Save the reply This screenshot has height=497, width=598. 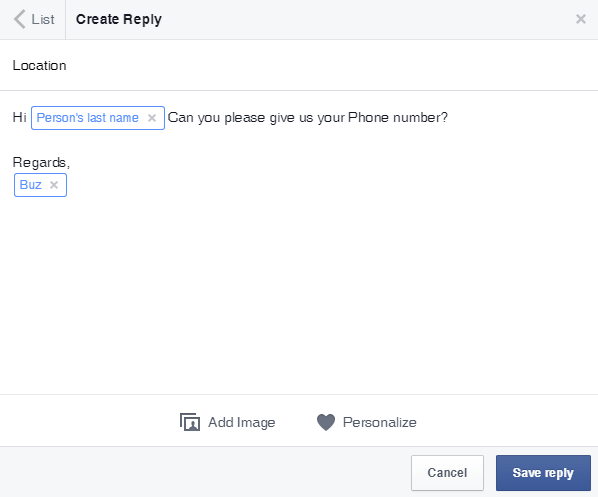(x=543, y=473)
